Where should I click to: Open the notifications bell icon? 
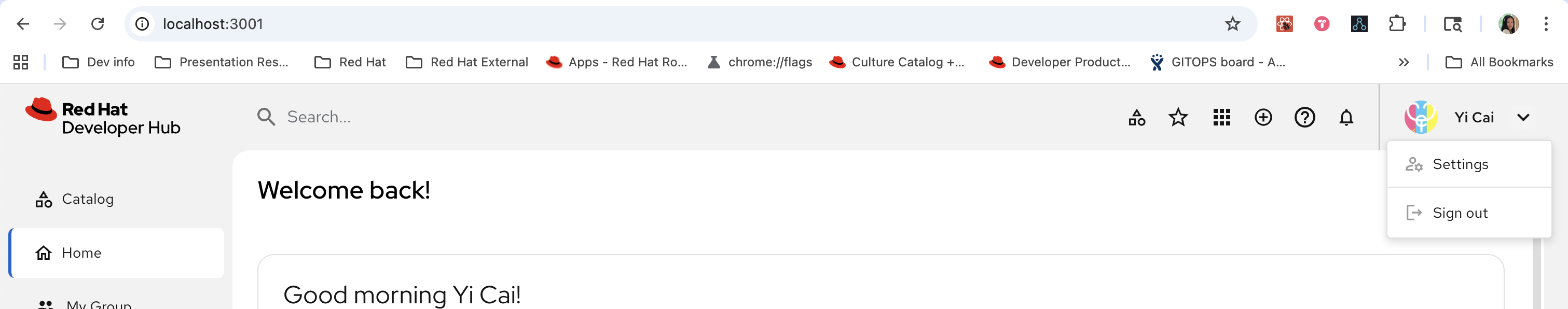coord(1346,117)
